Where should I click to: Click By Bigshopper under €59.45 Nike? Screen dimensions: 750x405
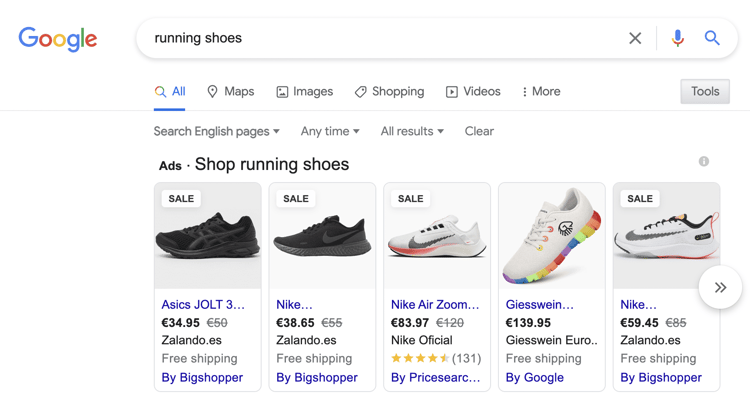[x=661, y=378]
